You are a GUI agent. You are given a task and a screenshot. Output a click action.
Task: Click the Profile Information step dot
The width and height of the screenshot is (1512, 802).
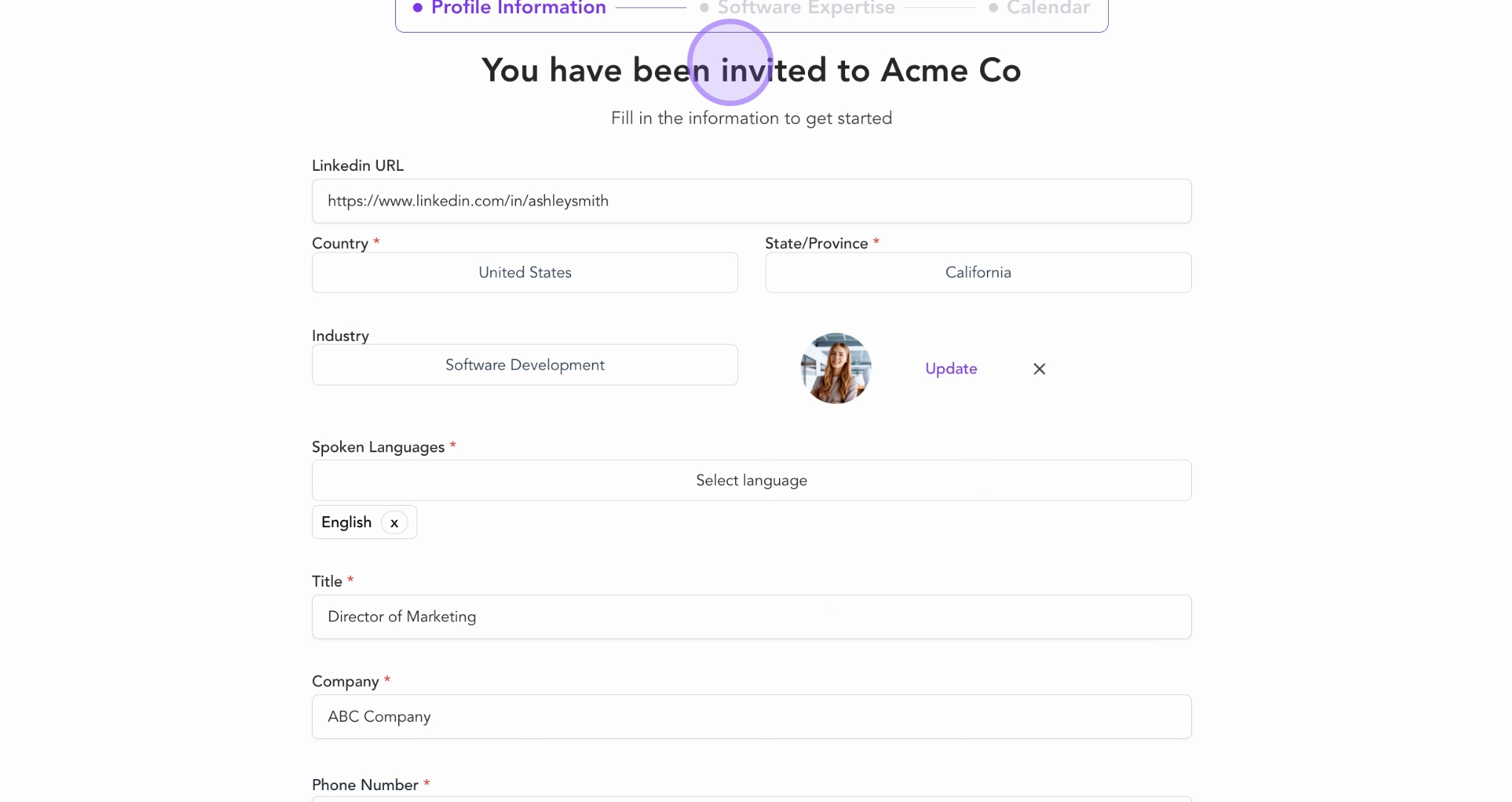[417, 8]
